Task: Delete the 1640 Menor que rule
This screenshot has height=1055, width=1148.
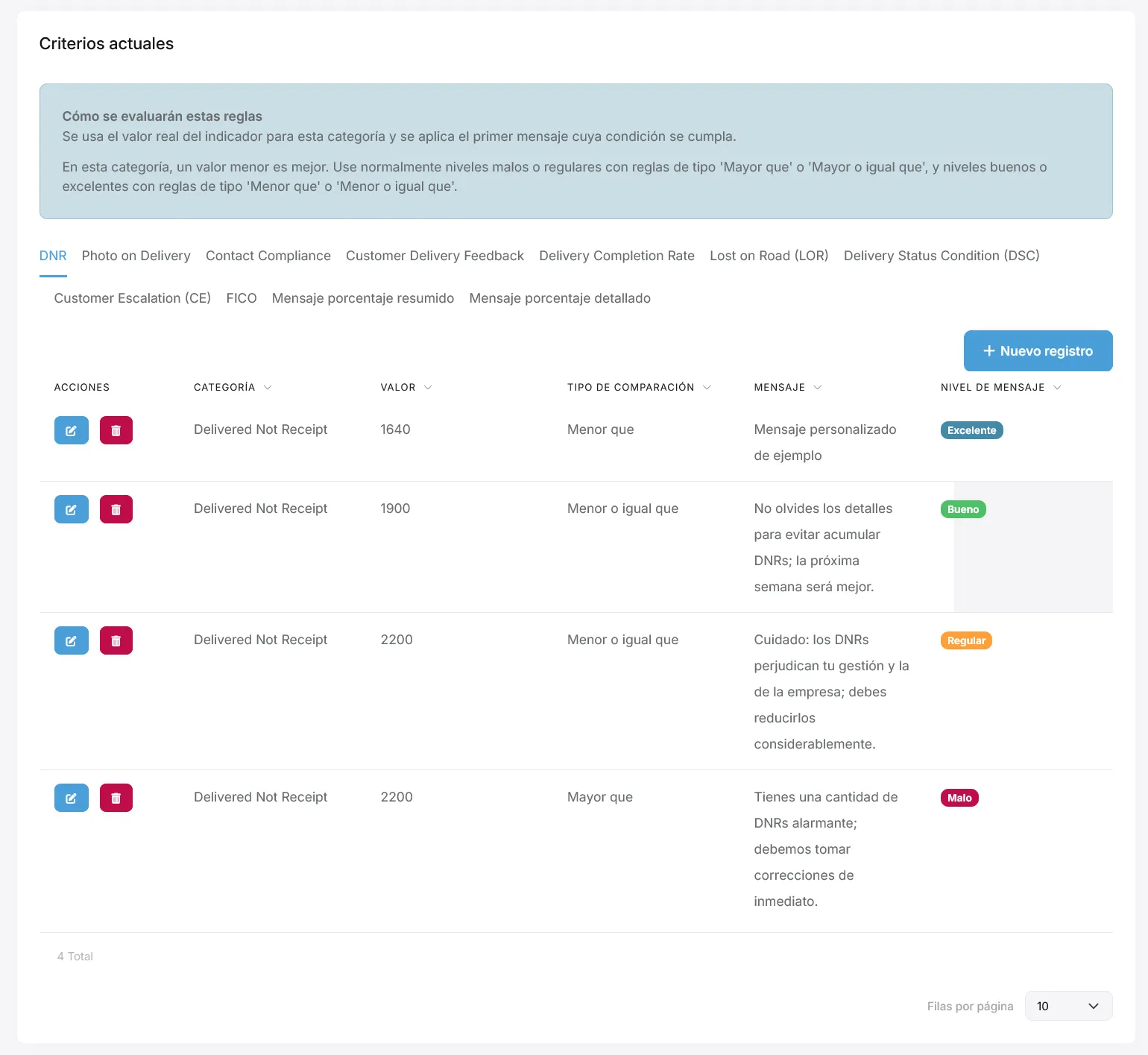Action: click(116, 430)
